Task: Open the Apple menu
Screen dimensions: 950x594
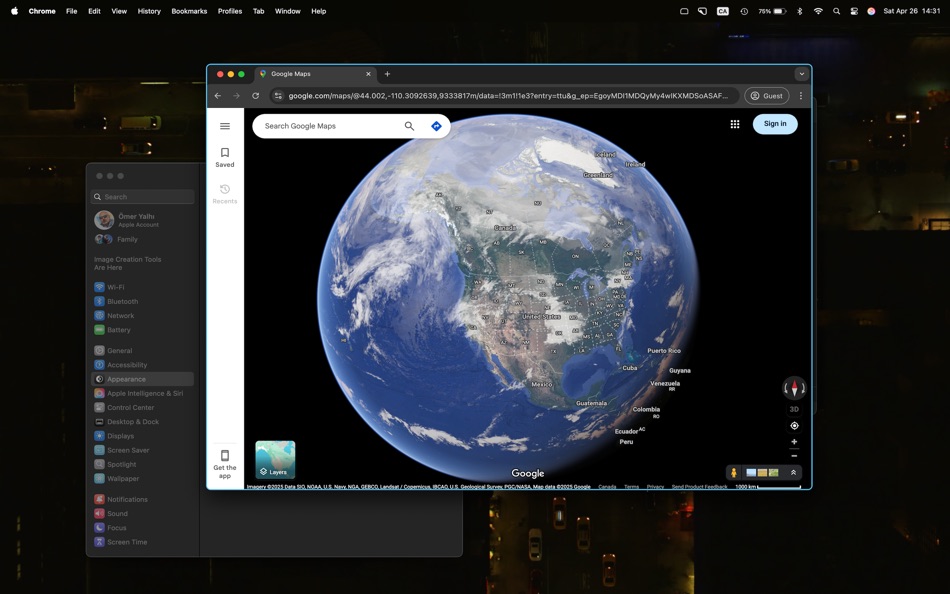Action: click(x=14, y=11)
